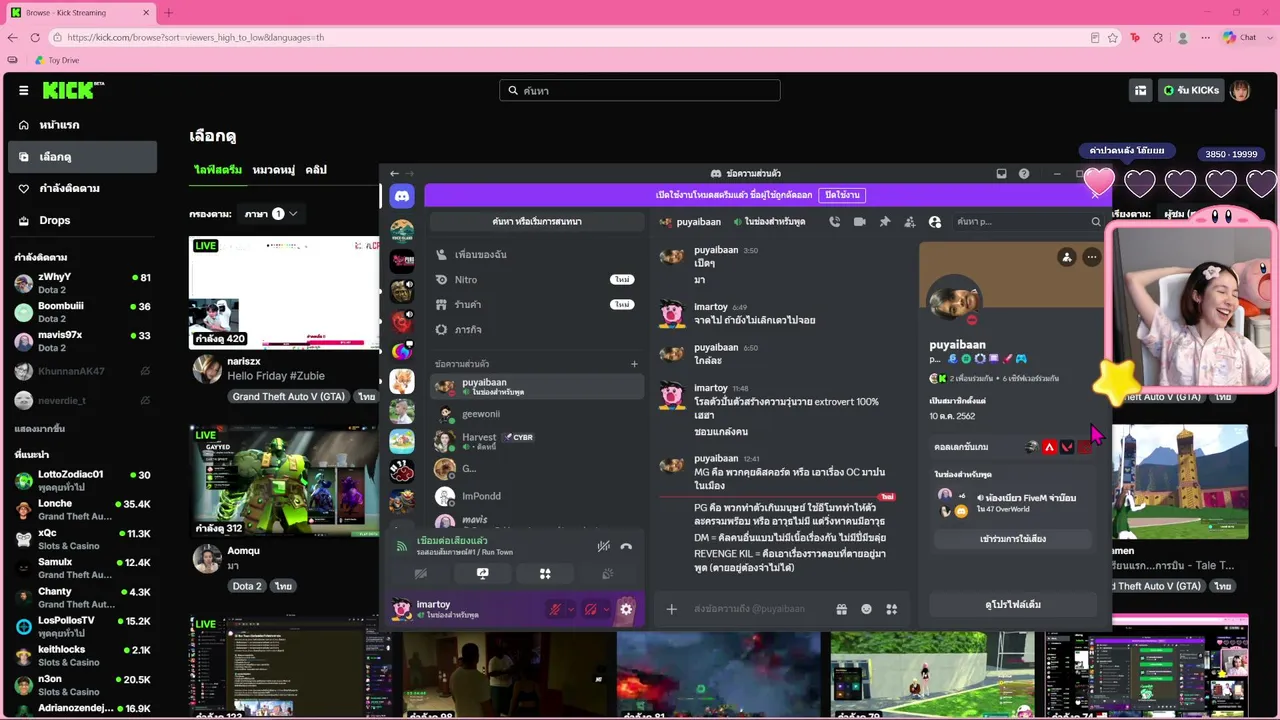Open the nariszx stream thumbnail
Image resolution: width=1280 pixels, height=720 pixels.
click(284, 292)
